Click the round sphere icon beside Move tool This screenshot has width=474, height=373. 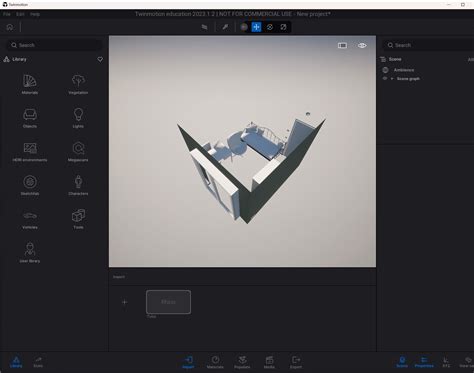pyautogui.click(x=244, y=27)
